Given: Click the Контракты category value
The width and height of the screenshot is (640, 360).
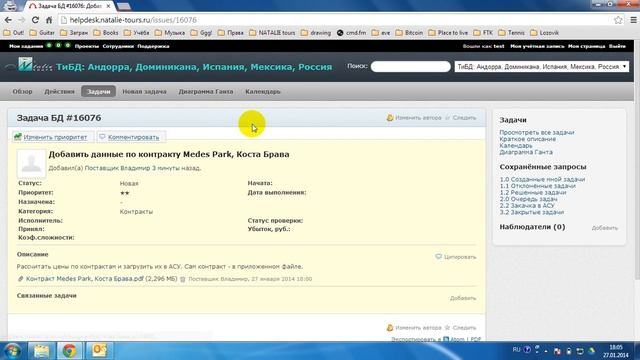Looking at the screenshot, I should tap(136, 212).
